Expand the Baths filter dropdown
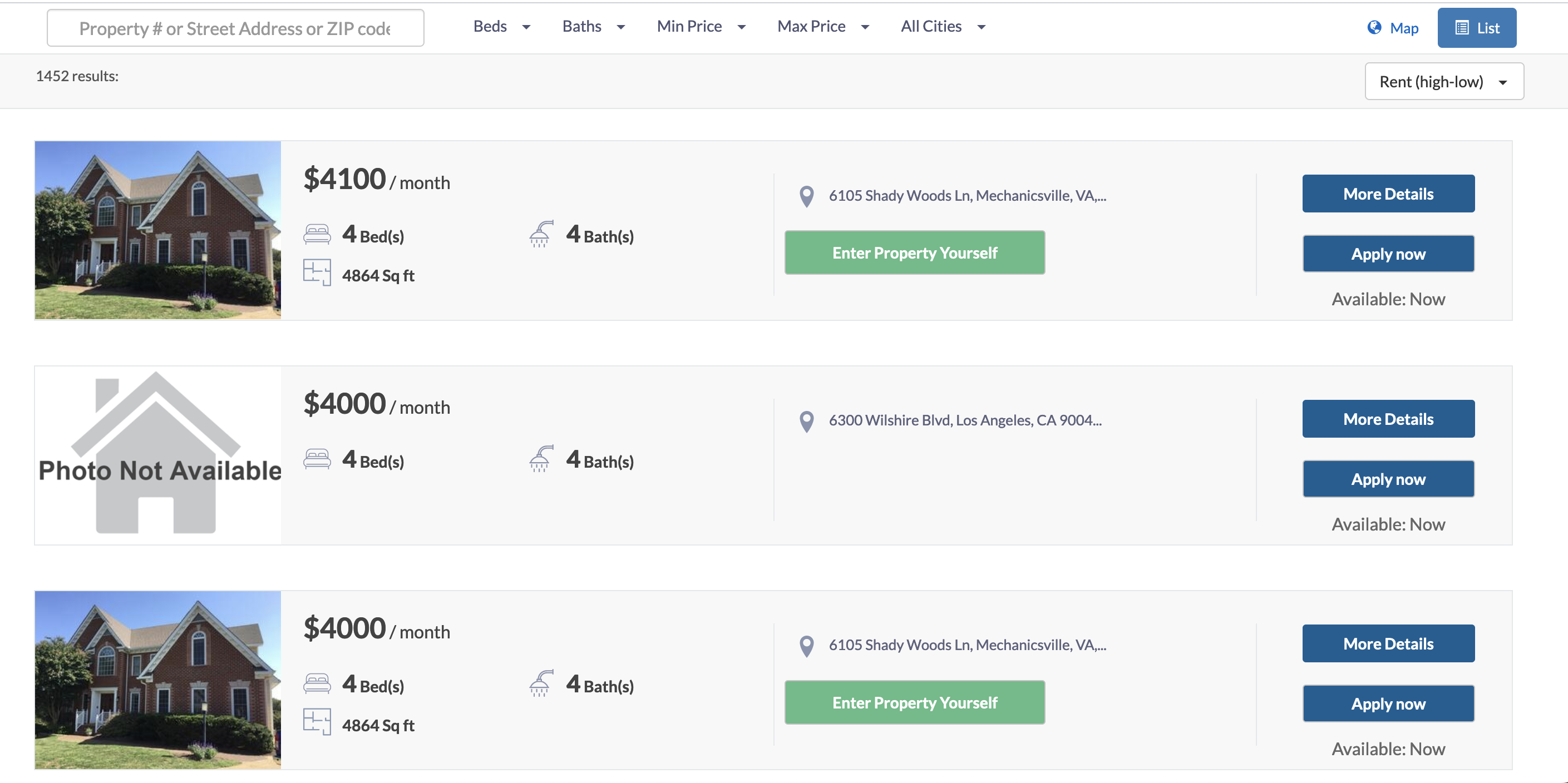The width and height of the screenshot is (1568, 783). coord(594,27)
